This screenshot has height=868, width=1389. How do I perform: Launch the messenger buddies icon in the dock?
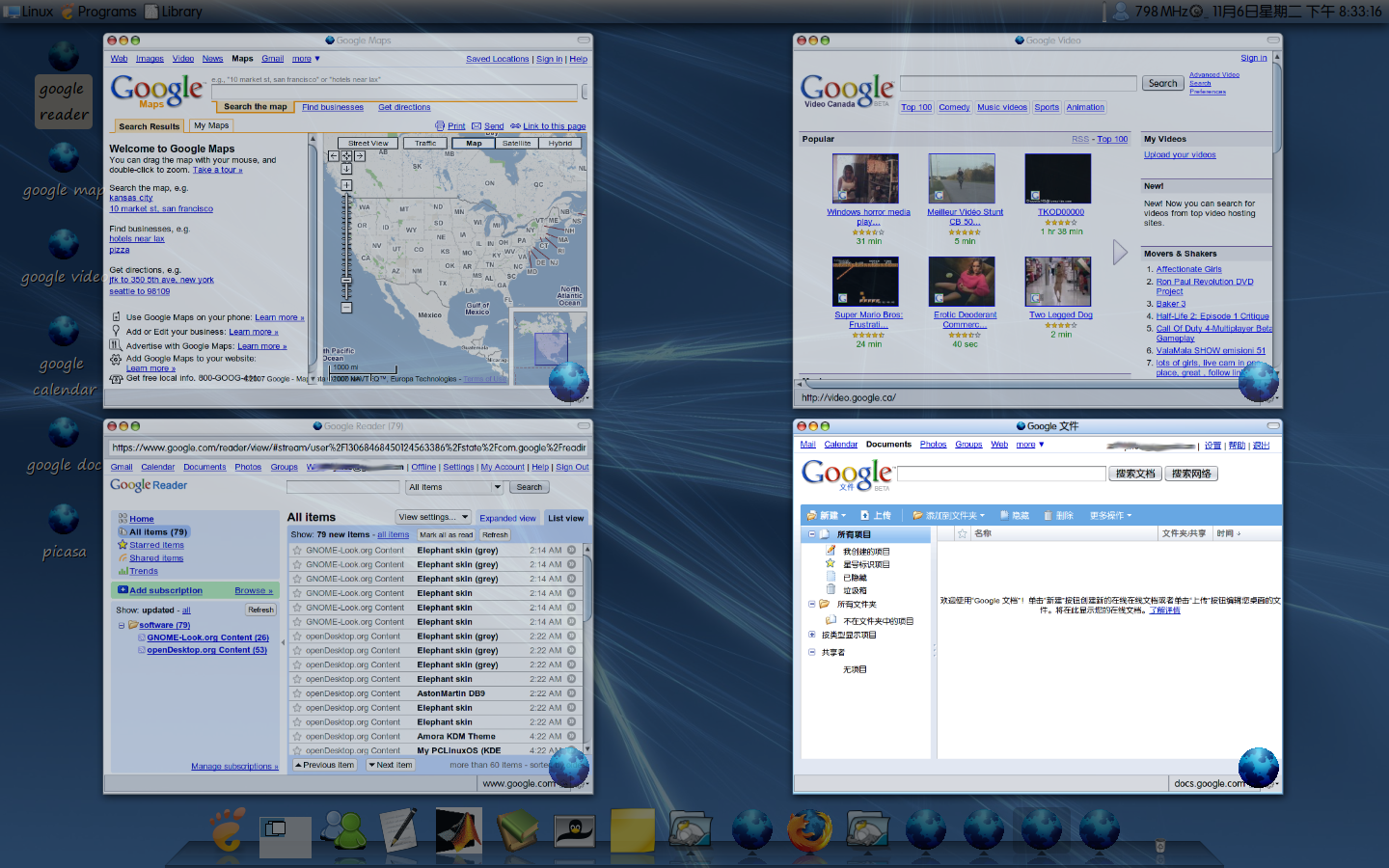point(342,831)
